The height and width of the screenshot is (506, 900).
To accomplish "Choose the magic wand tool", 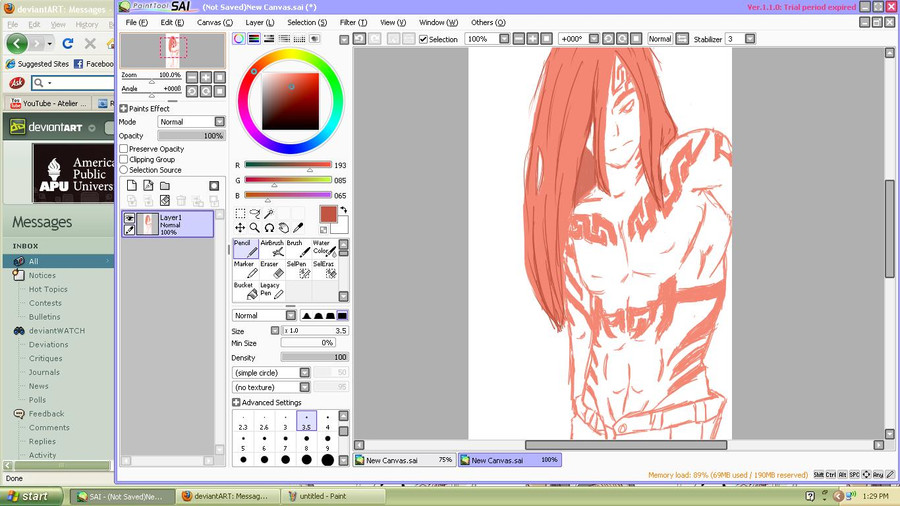I will pos(269,213).
